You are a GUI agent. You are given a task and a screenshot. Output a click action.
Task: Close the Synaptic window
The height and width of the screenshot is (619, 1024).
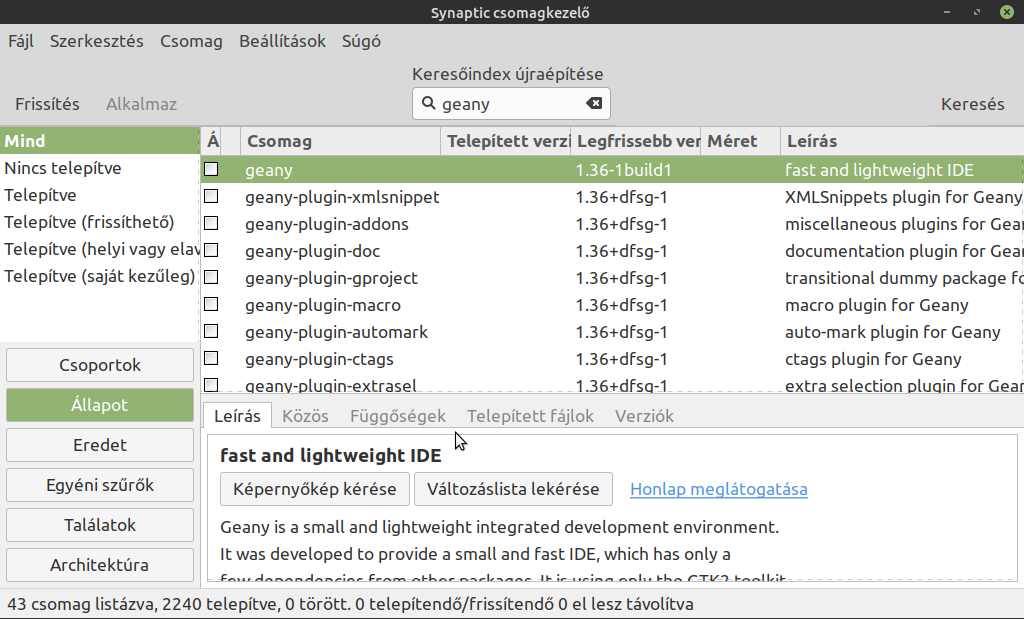click(1007, 12)
